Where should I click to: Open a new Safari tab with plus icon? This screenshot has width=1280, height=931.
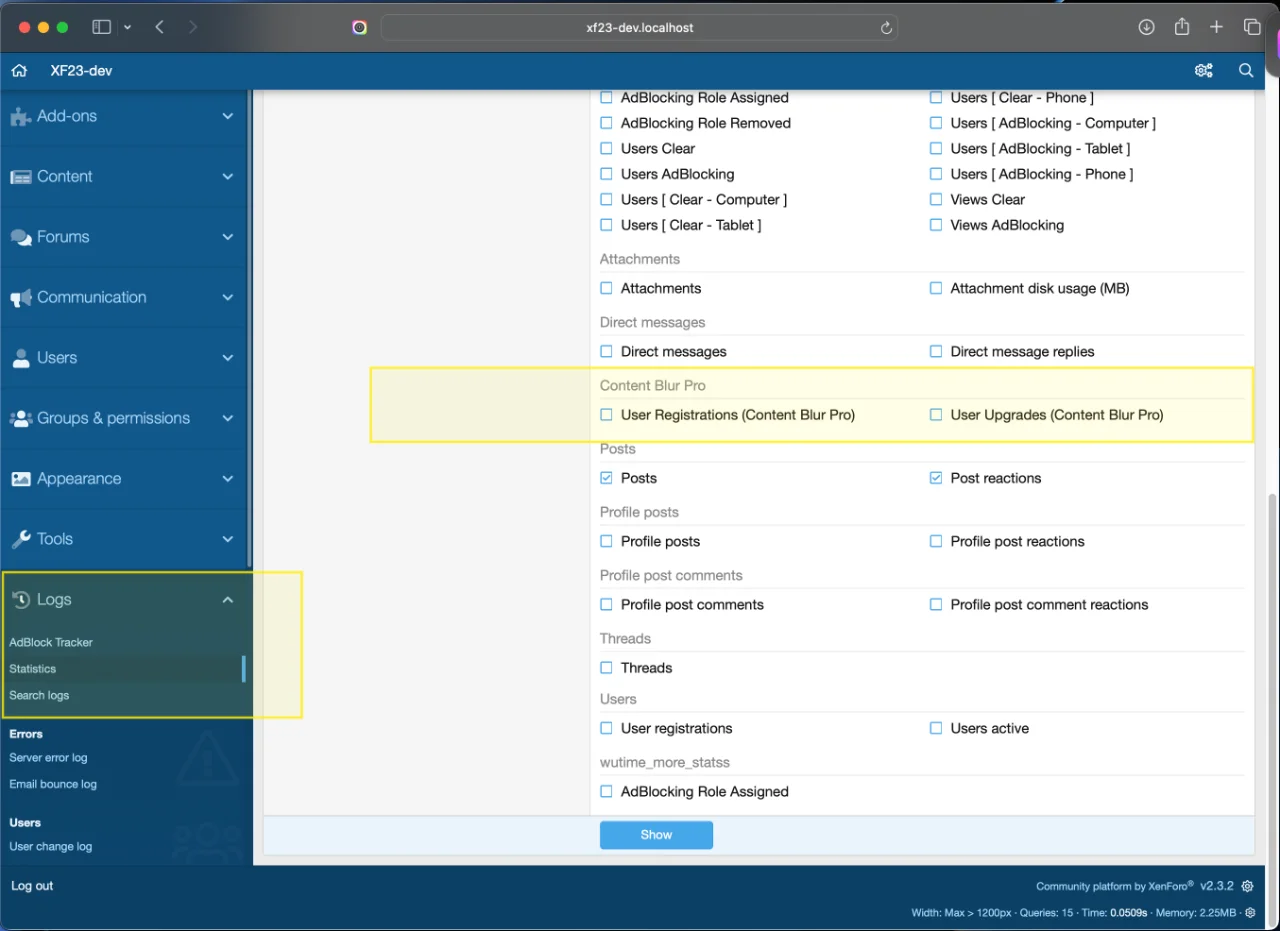1216,27
